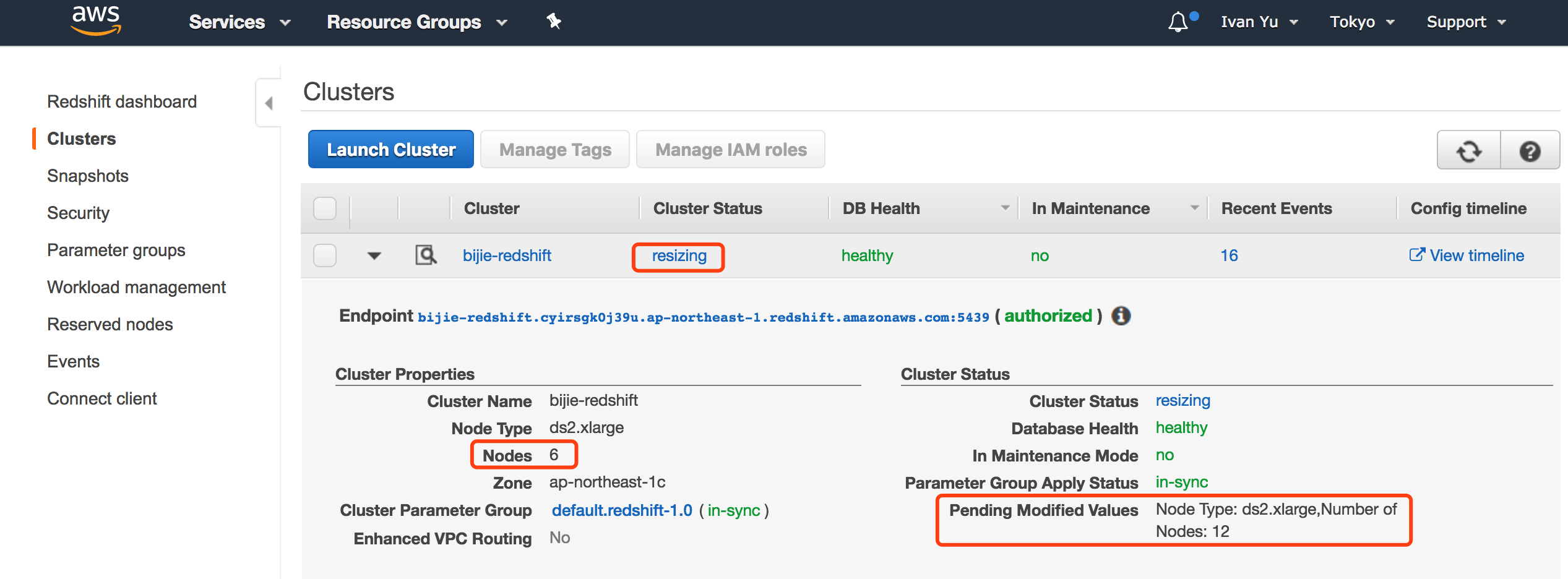The height and width of the screenshot is (579, 1568).
Task: Open the 16 recent events link
Action: click(1229, 255)
